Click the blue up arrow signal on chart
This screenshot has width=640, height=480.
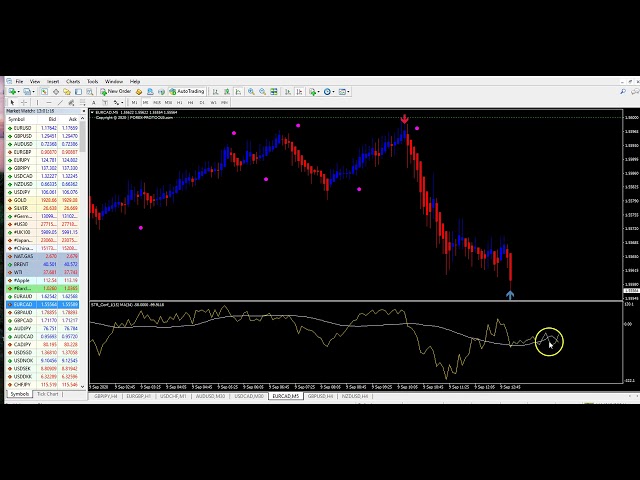point(510,294)
